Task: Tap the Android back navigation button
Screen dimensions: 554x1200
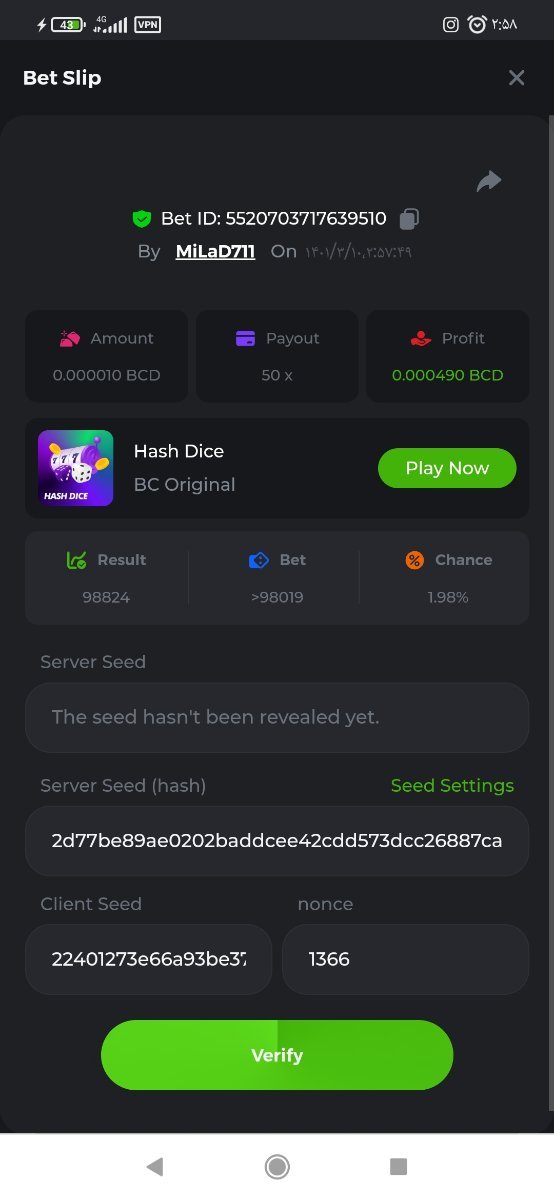Action: click(x=154, y=1166)
